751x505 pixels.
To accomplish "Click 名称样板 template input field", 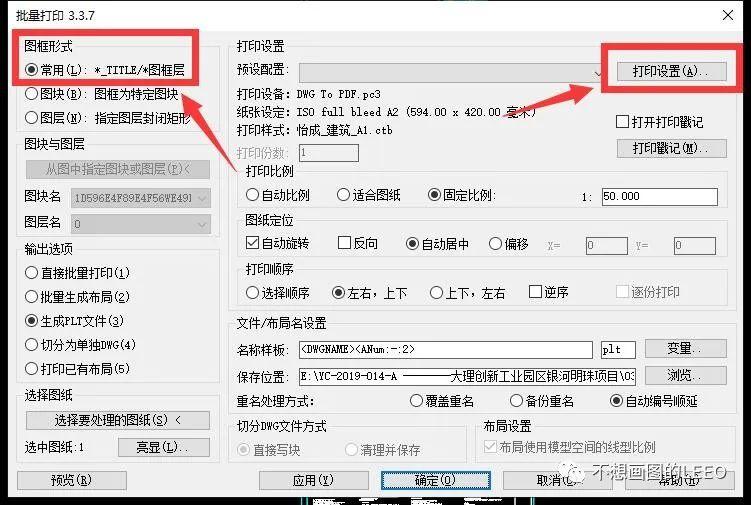I will [445, 350].
